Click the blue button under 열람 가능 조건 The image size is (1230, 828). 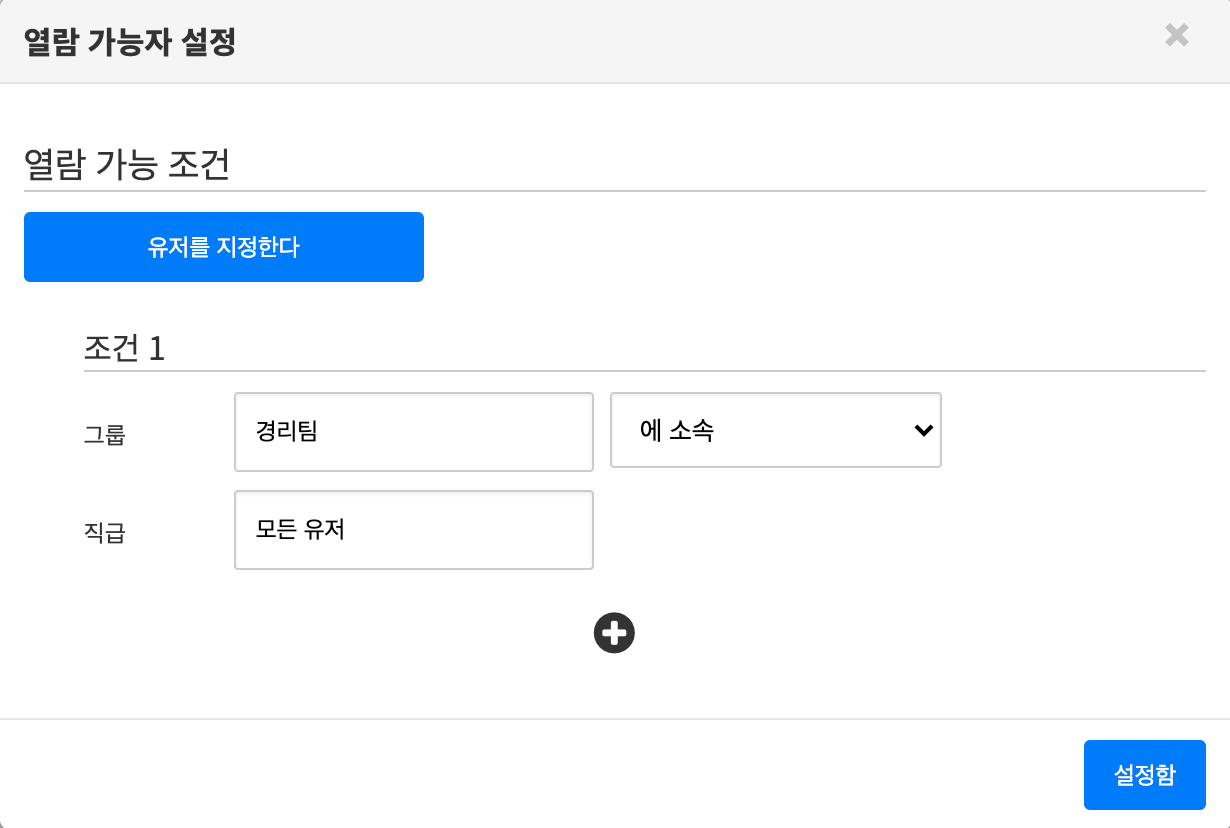[x=224, y=247]
